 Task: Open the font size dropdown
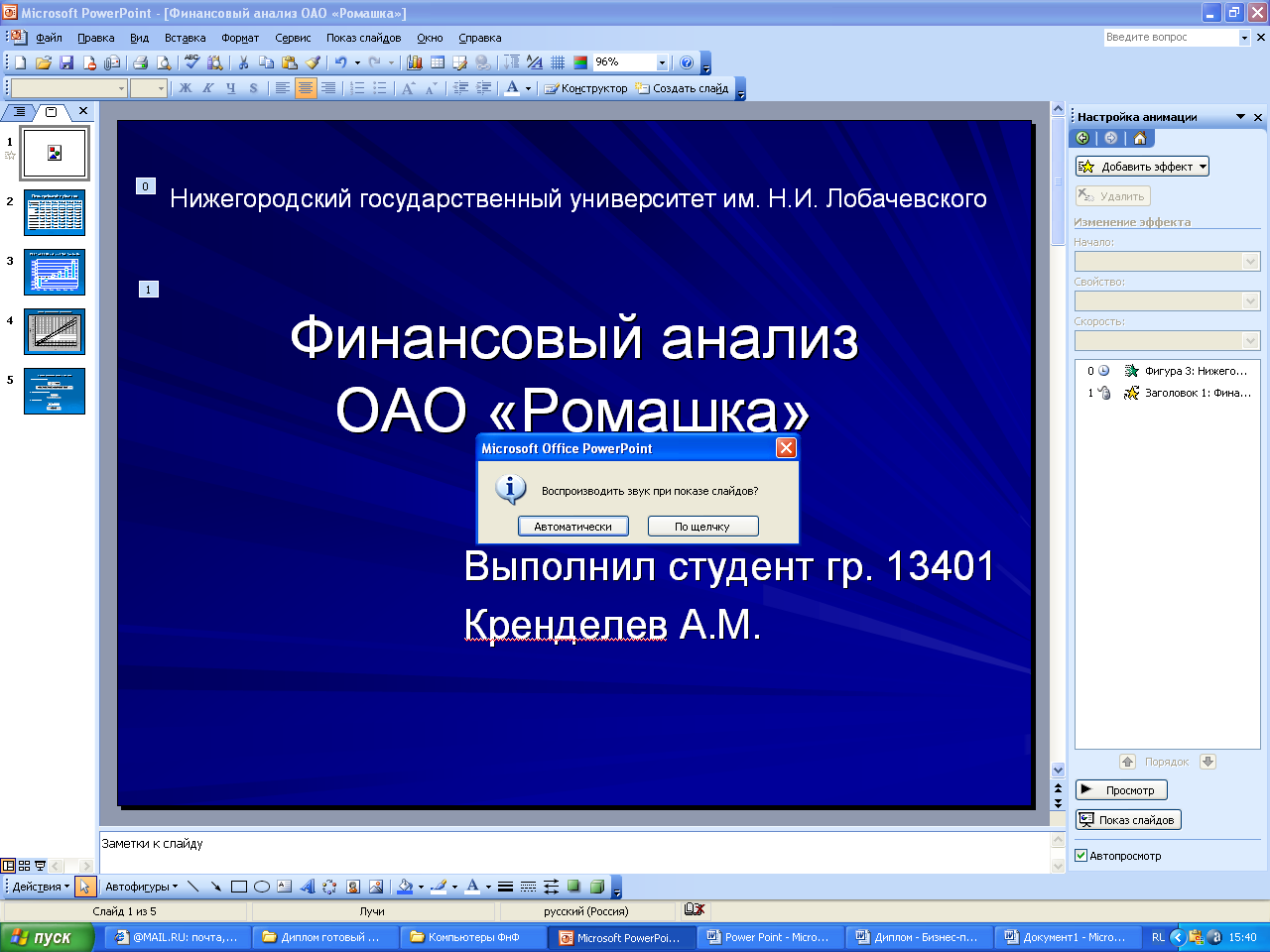point(161,88)
